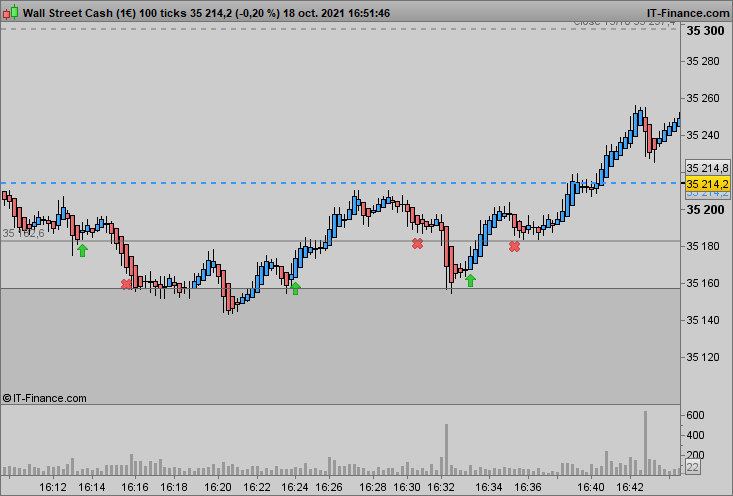The height and width of the screenshot is (496, 733).
Task: Click the tallest volume bar after 16:42
Action: click(646, 443)
